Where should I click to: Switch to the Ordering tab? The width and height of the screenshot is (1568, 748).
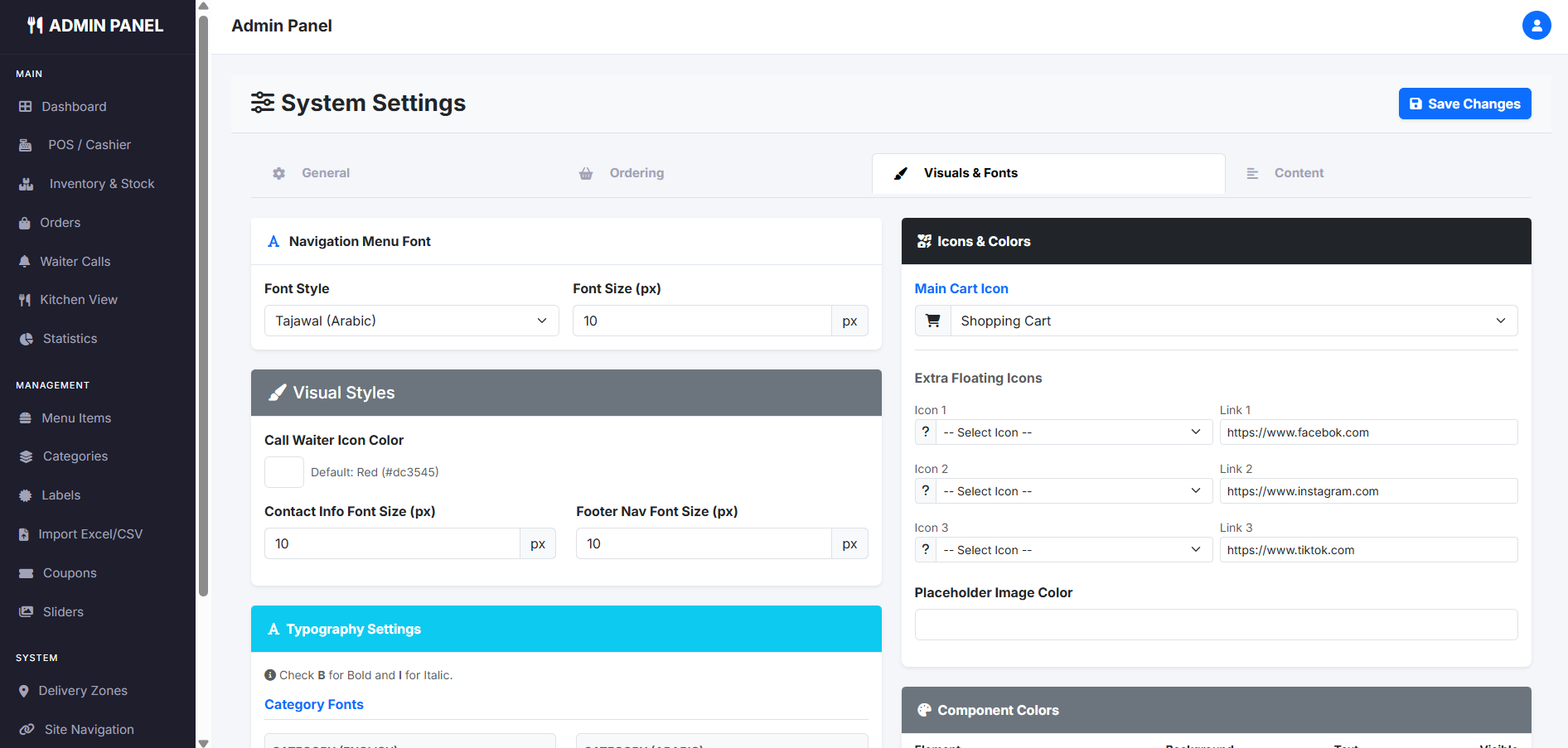point(636,173)
